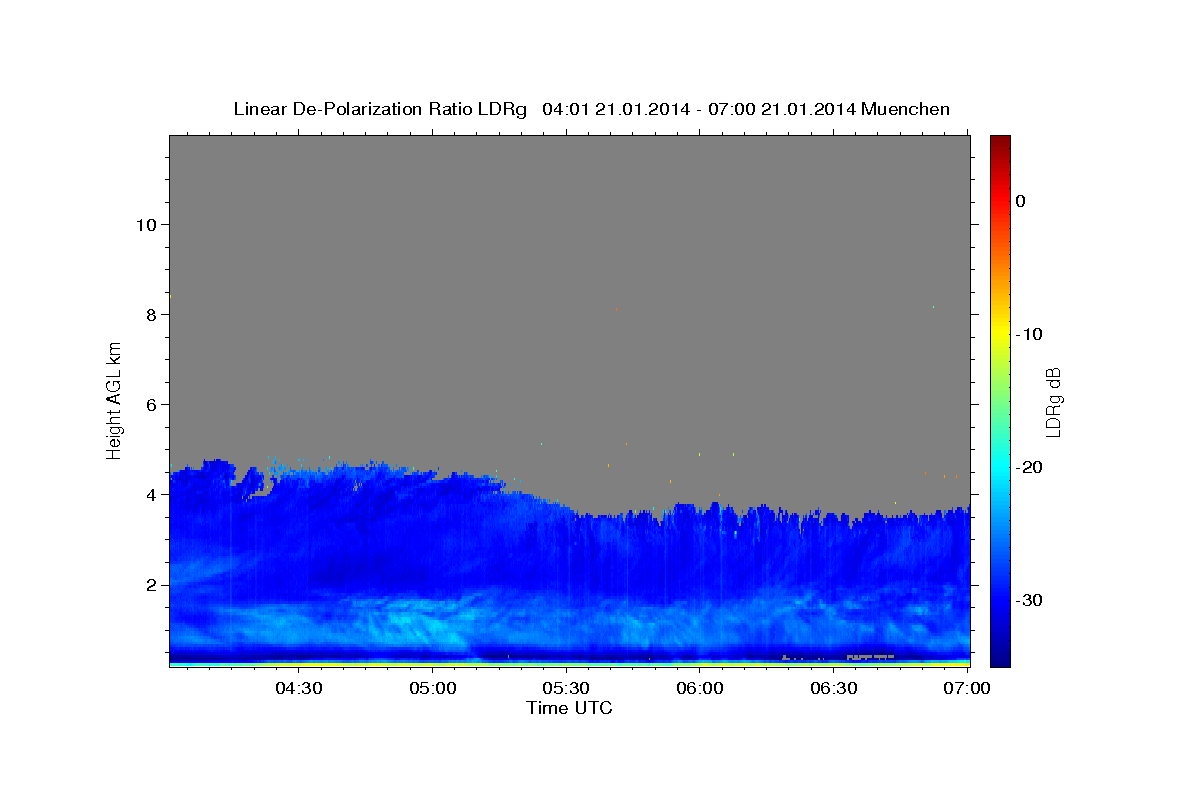The height and width of the screenshot is (800, 1200).
Task: Click the LDRg dB colorbar label
Action: pyautogui.click(x=1053, y=402)
